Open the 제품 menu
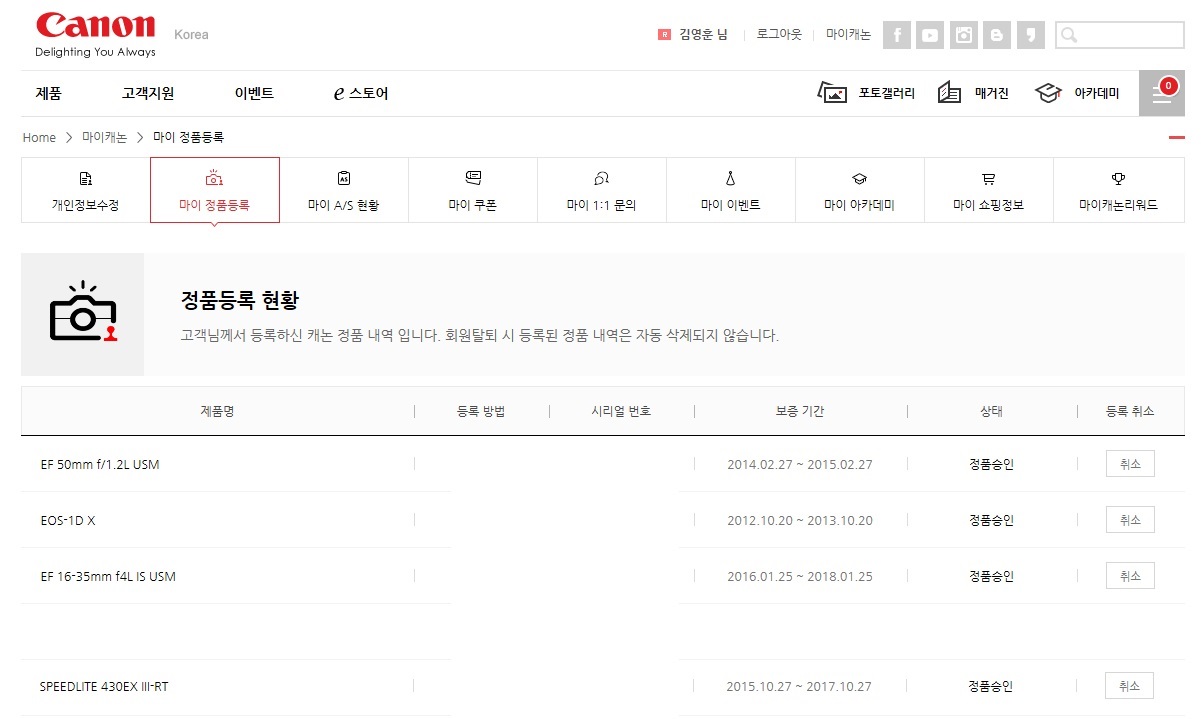The height and width of the screenshot is (722, 1201). click(48, 93)
